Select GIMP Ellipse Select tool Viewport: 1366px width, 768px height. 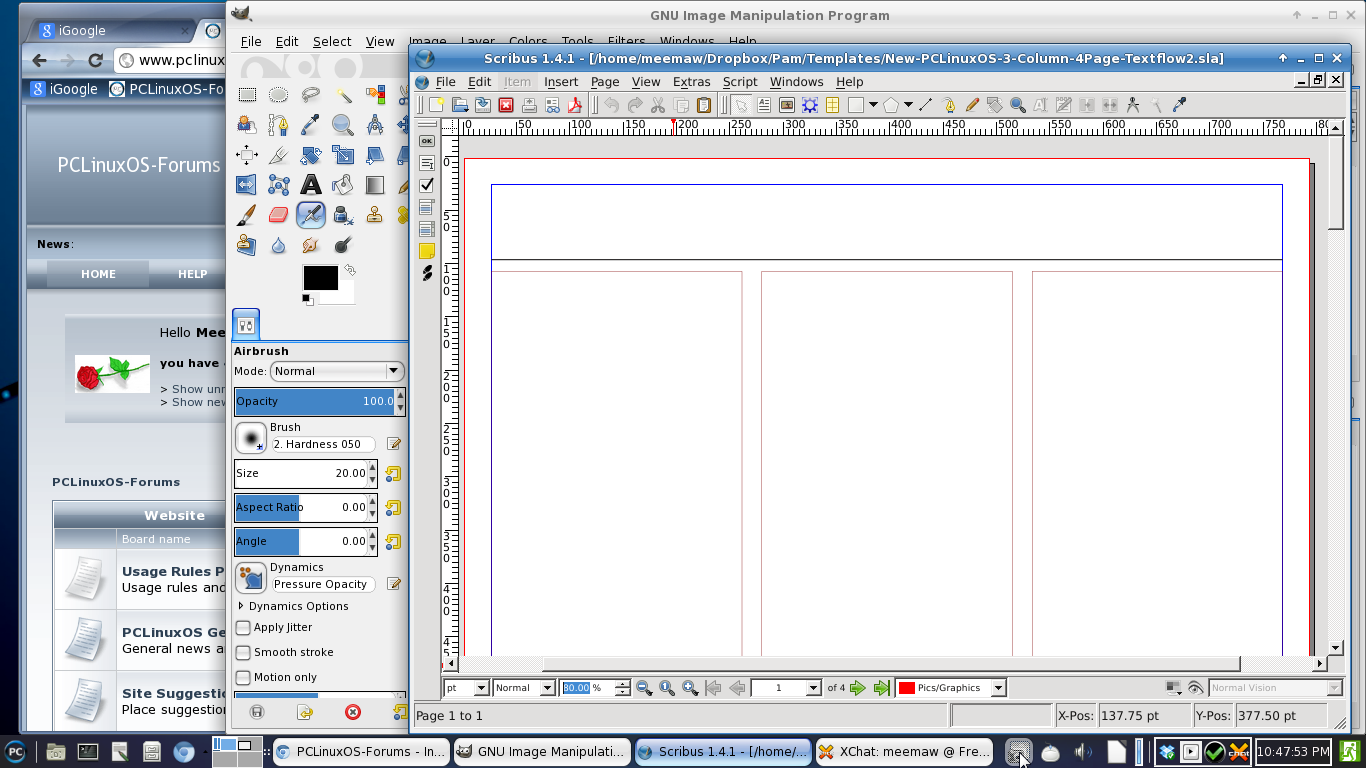[x=279, y=95]
